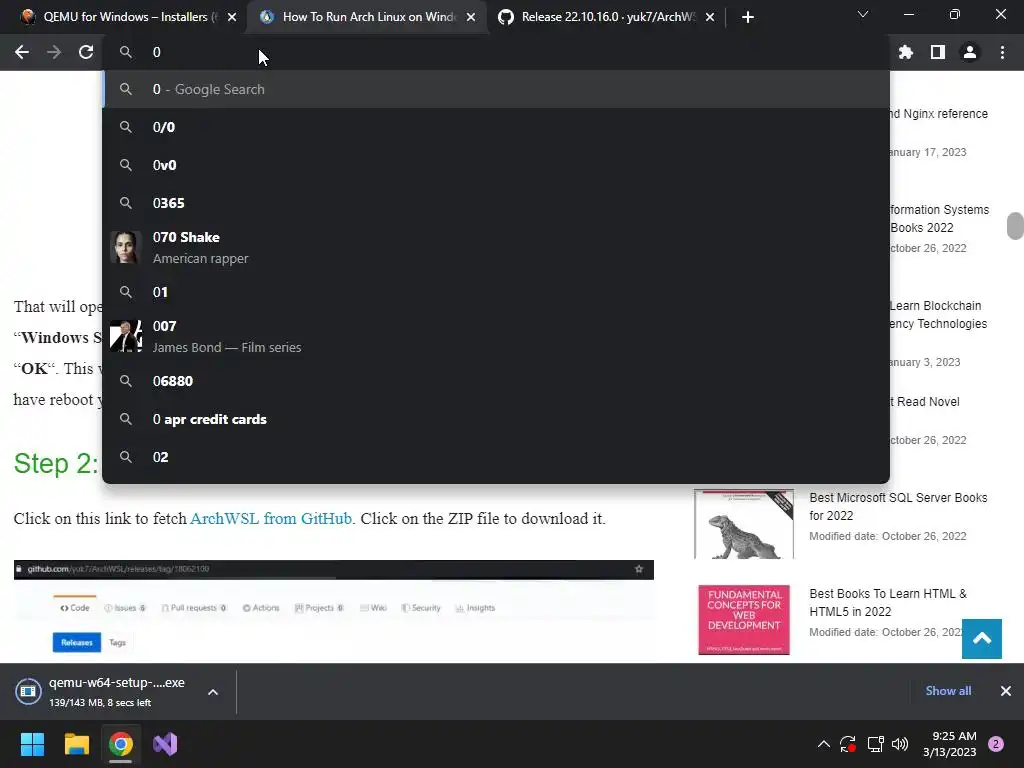This screenshot has width=1024, height=768.
Task: Close the How To Run Arch Linux tab
Action: pyautogui.click(x=471, y=17)
